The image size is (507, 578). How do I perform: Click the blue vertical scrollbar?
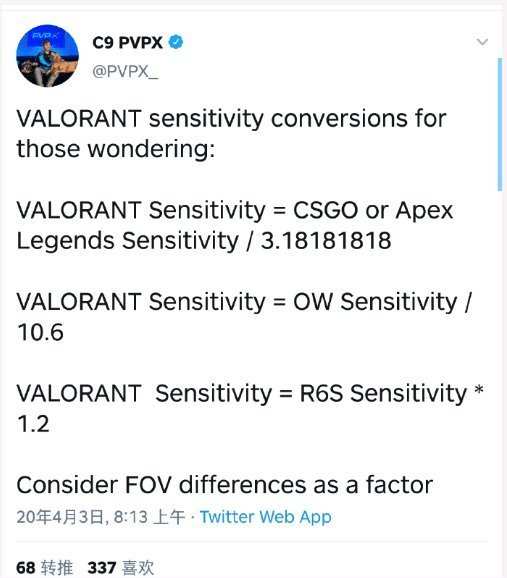point(500,124)
